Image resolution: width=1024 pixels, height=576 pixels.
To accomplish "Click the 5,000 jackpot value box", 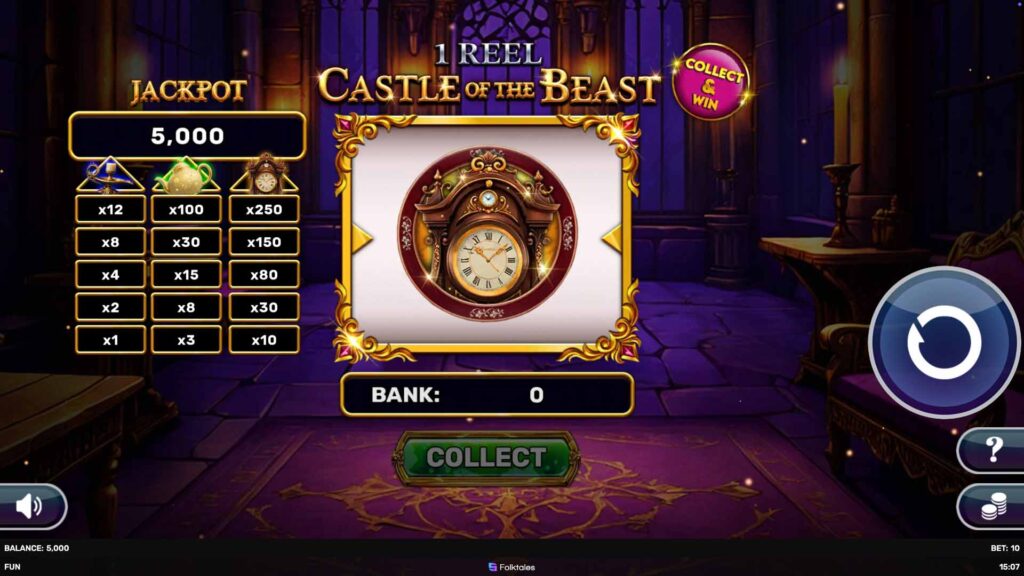I will [187, 136].
